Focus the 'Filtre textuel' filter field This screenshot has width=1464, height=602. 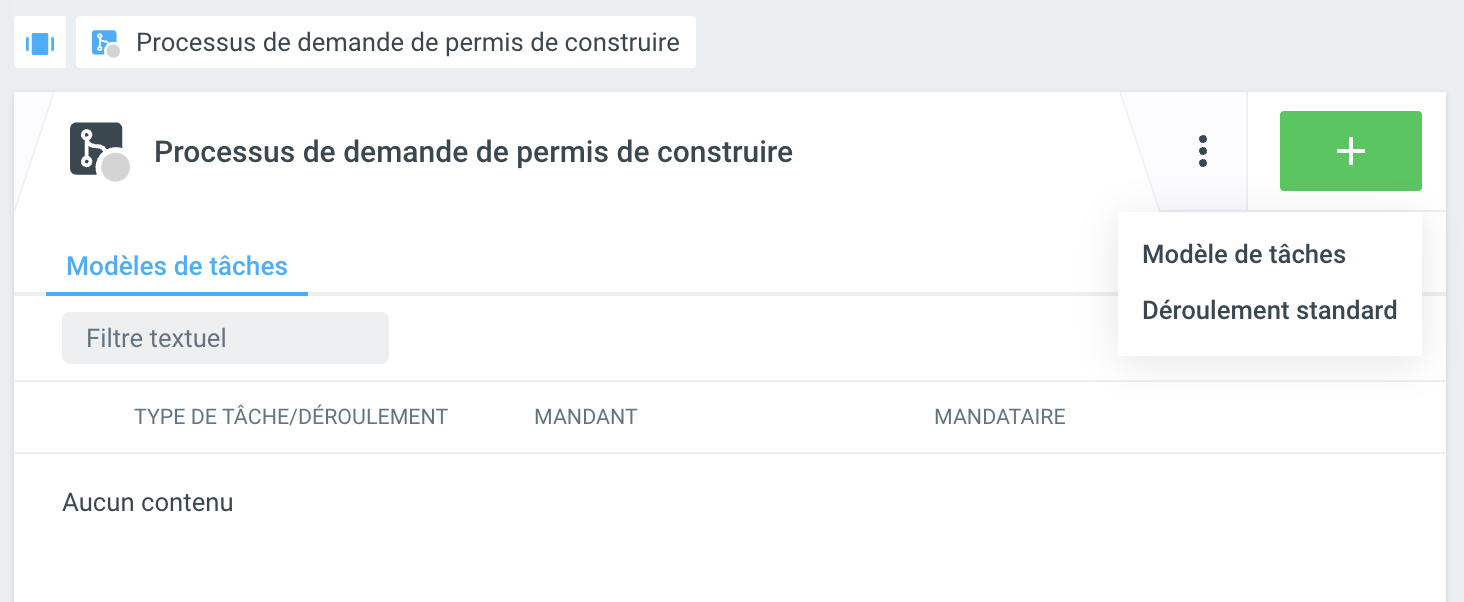pyautogui.click(x=225, y=338)
